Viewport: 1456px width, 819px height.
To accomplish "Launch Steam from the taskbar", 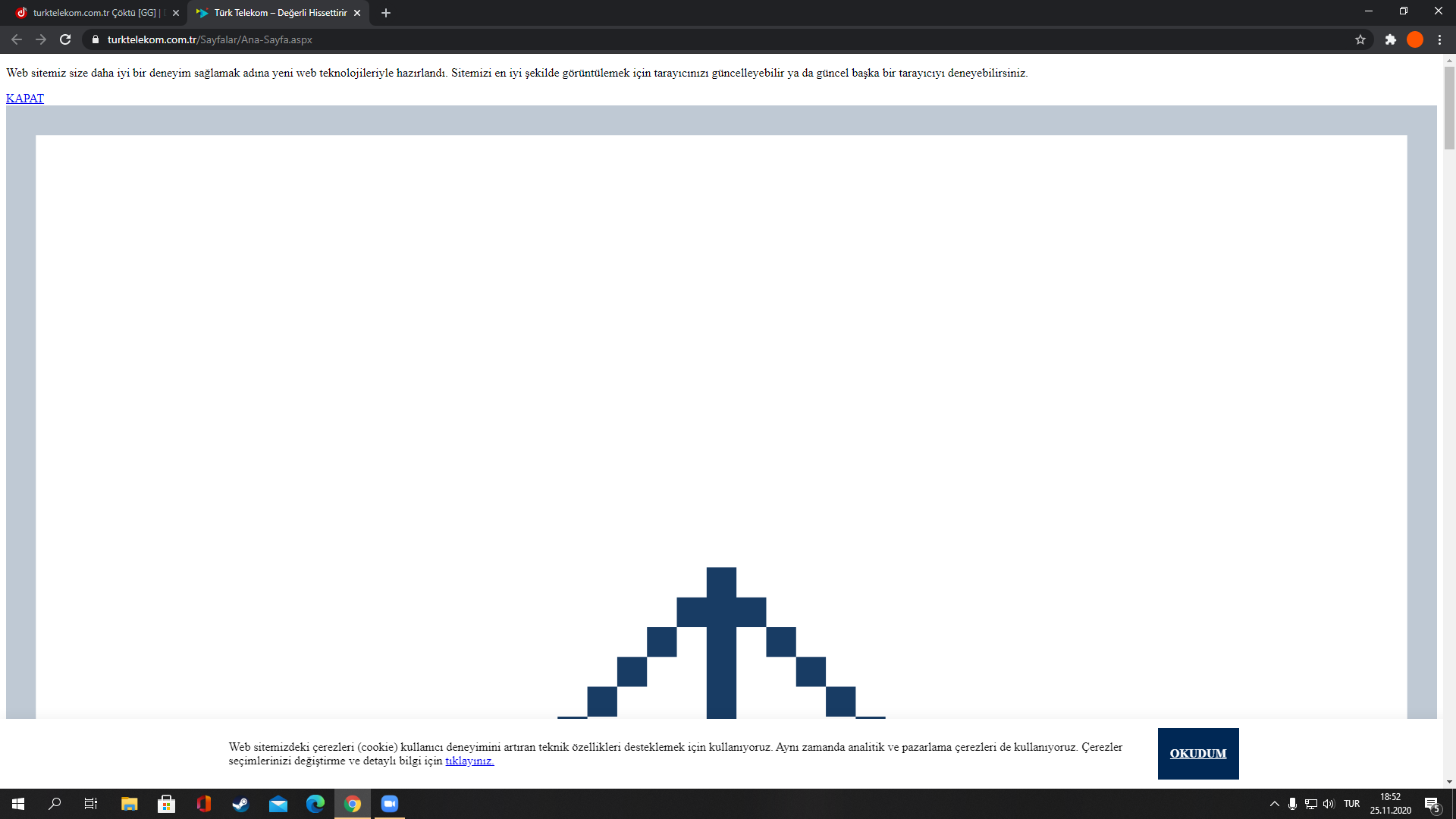I will pos(240,804).
